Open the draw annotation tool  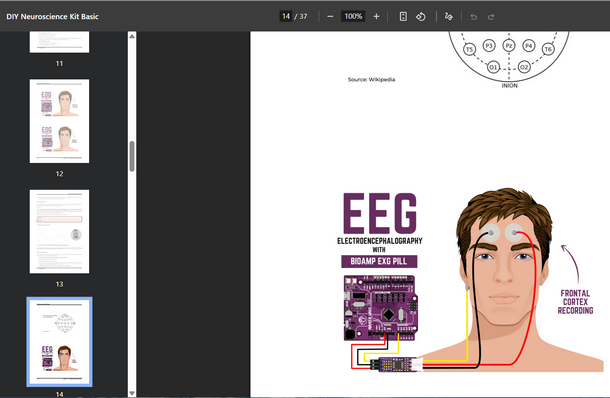coord(449,16)
